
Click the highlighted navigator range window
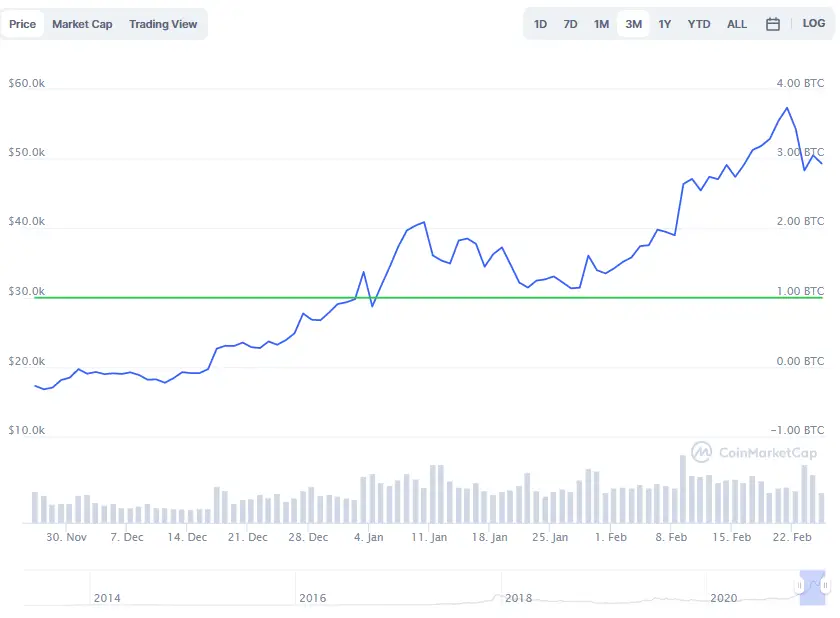(x=812, y=587)
